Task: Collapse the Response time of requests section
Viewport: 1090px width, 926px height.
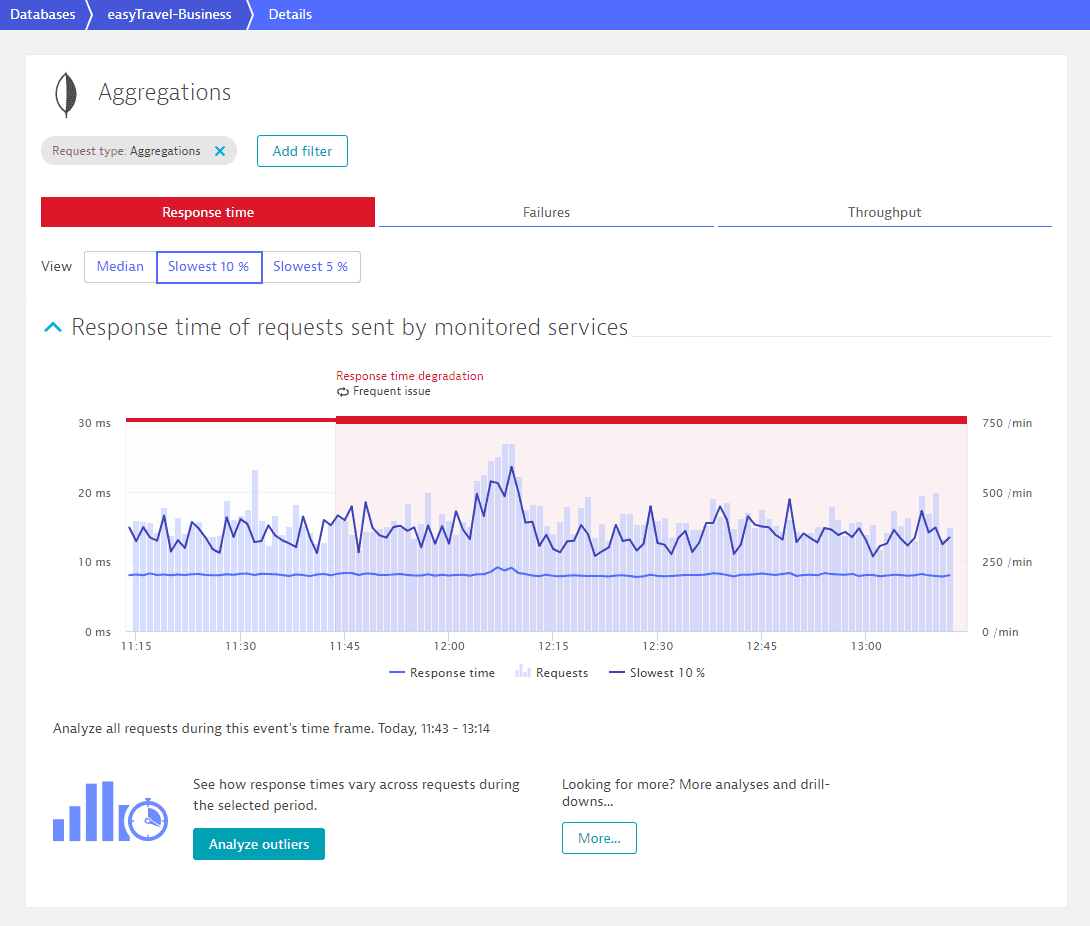Action: [x=52, y=327]
